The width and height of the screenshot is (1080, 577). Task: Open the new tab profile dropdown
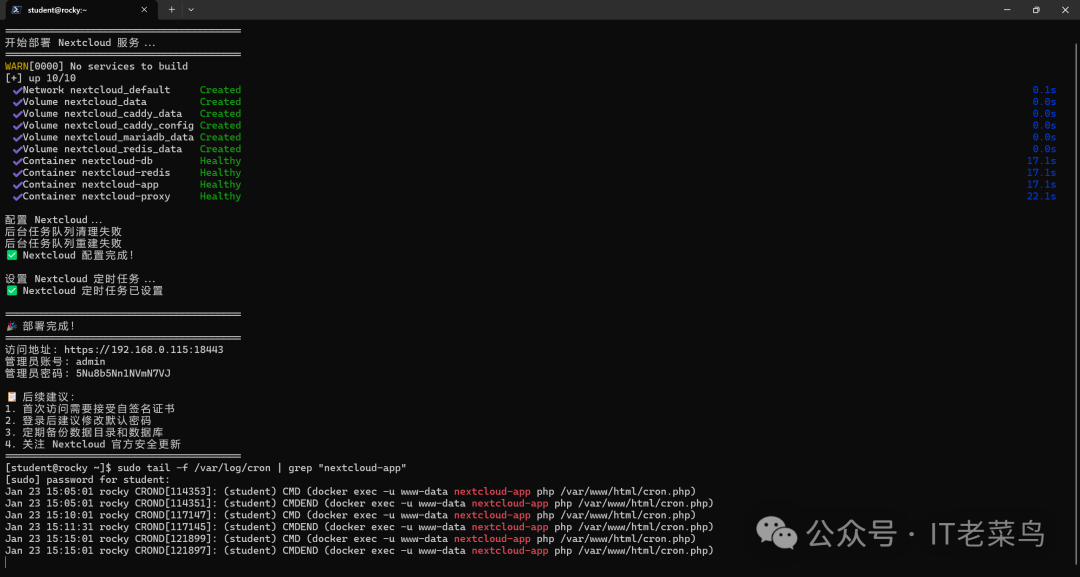point(191,10)
